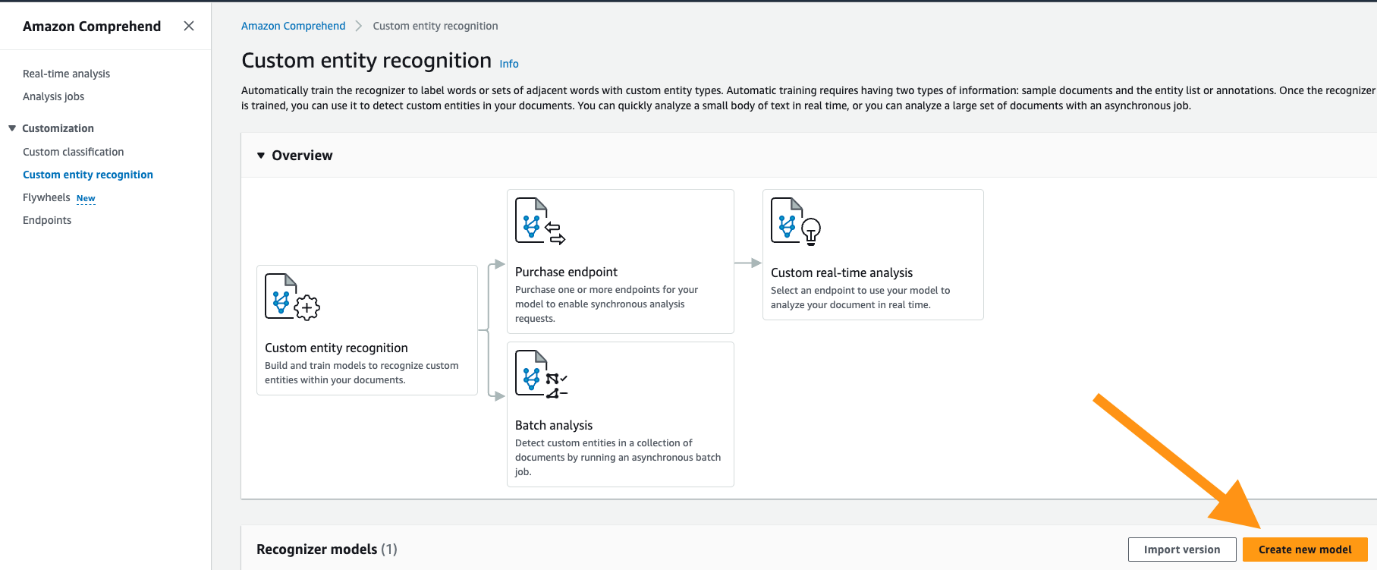Navigate to Endpoints page
1377x570 pixels.
pos(47,221)
